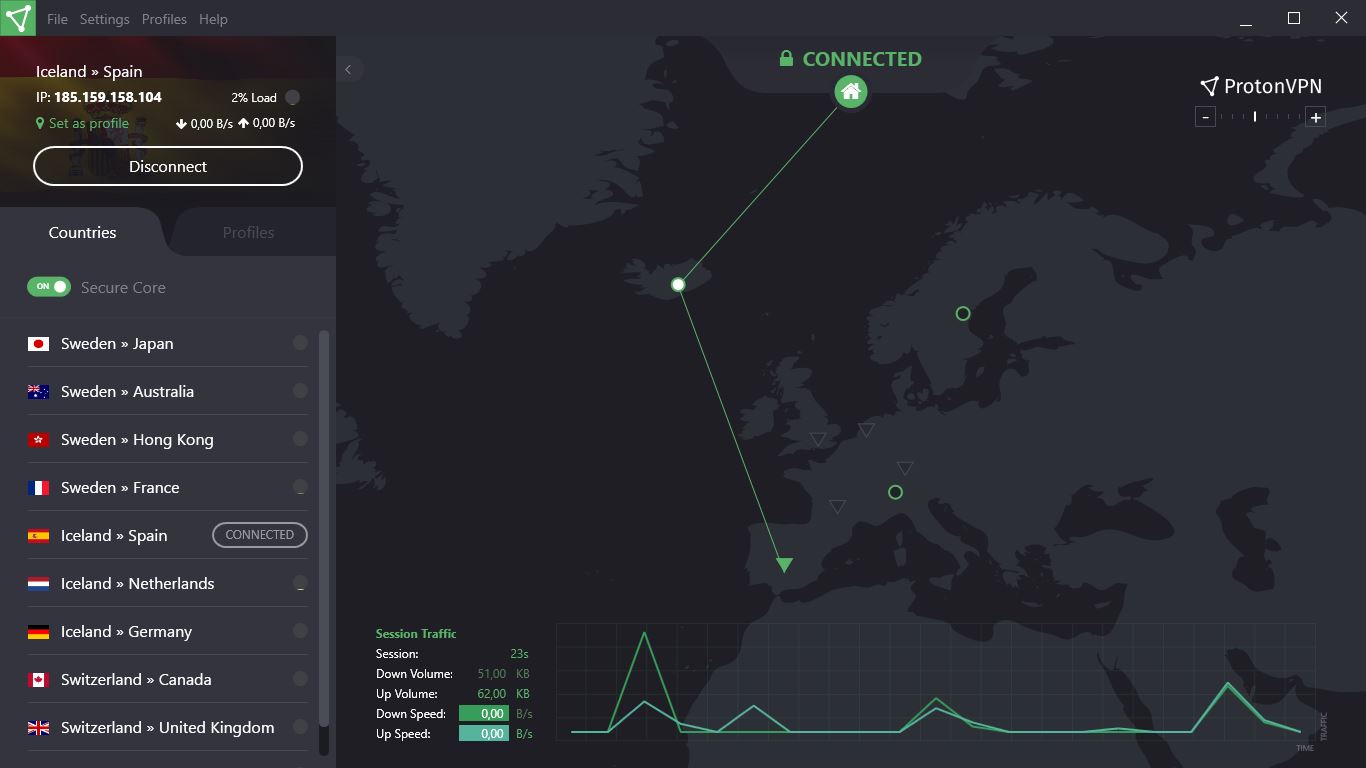Click the Set as profile link

coord(89,123)
